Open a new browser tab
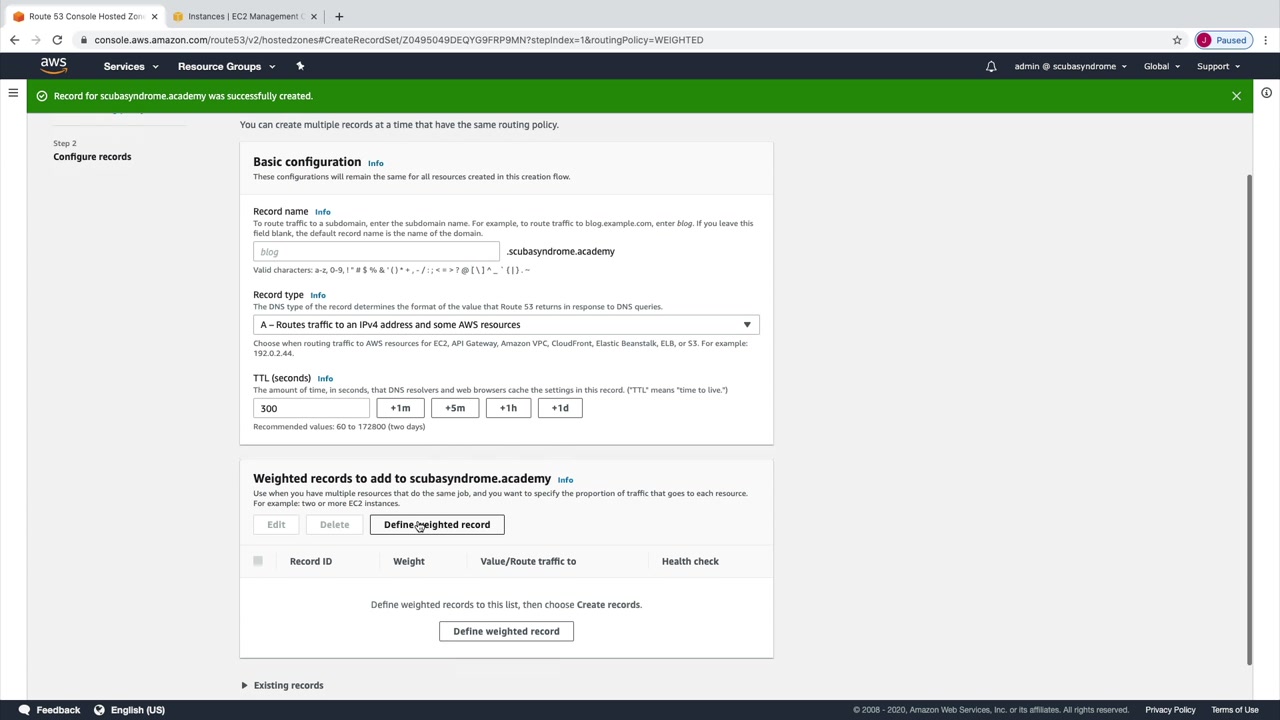Image resolution: width=1280 pixels, height=720 pixels. point(339,16)
